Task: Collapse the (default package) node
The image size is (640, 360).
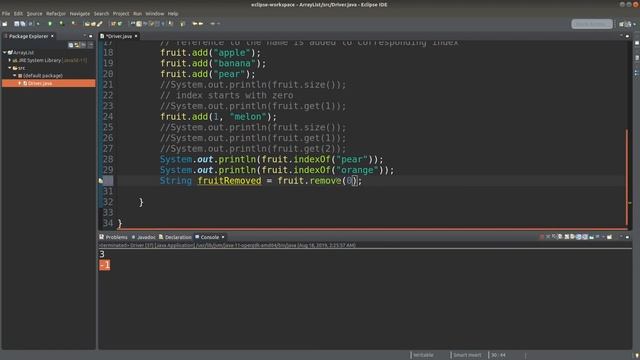Action: click(x=14, y=76)
